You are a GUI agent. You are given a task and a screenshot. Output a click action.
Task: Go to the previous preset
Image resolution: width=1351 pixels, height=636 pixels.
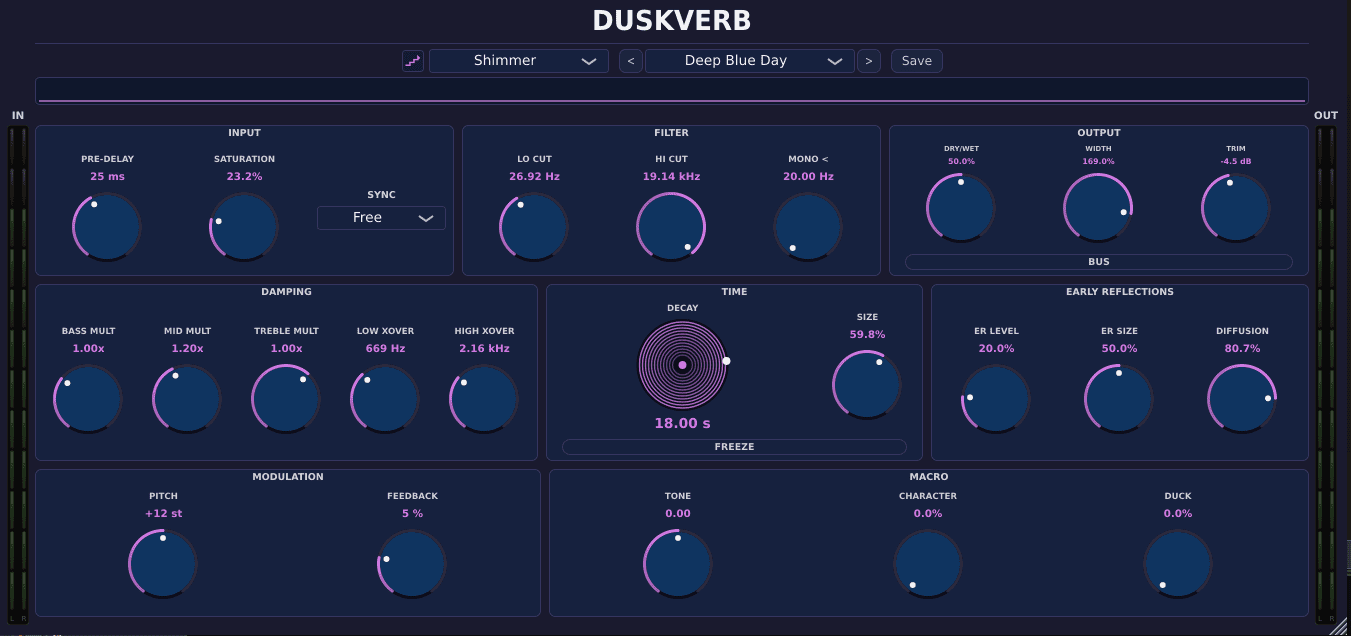[x=631, y=61]
